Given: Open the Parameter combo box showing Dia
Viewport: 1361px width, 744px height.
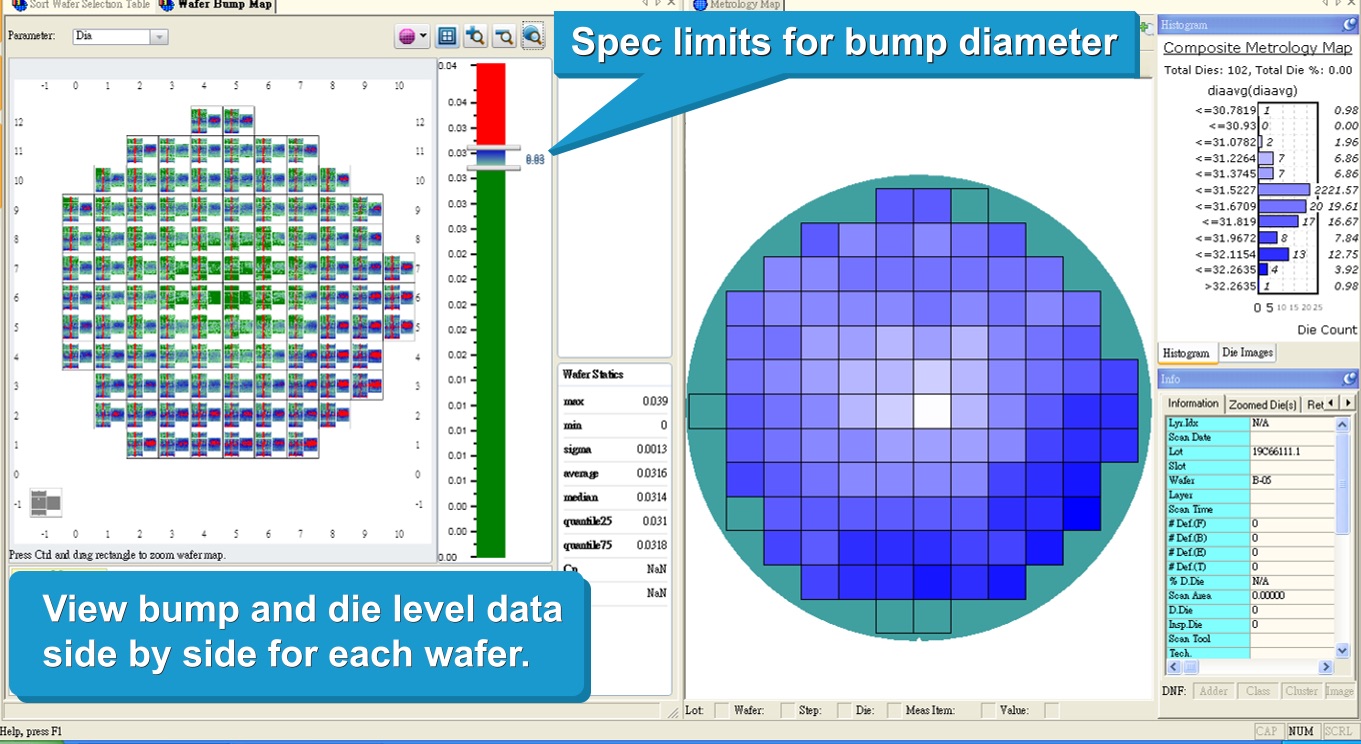Looking at the screenshot, I should click(x=120, y=37).
